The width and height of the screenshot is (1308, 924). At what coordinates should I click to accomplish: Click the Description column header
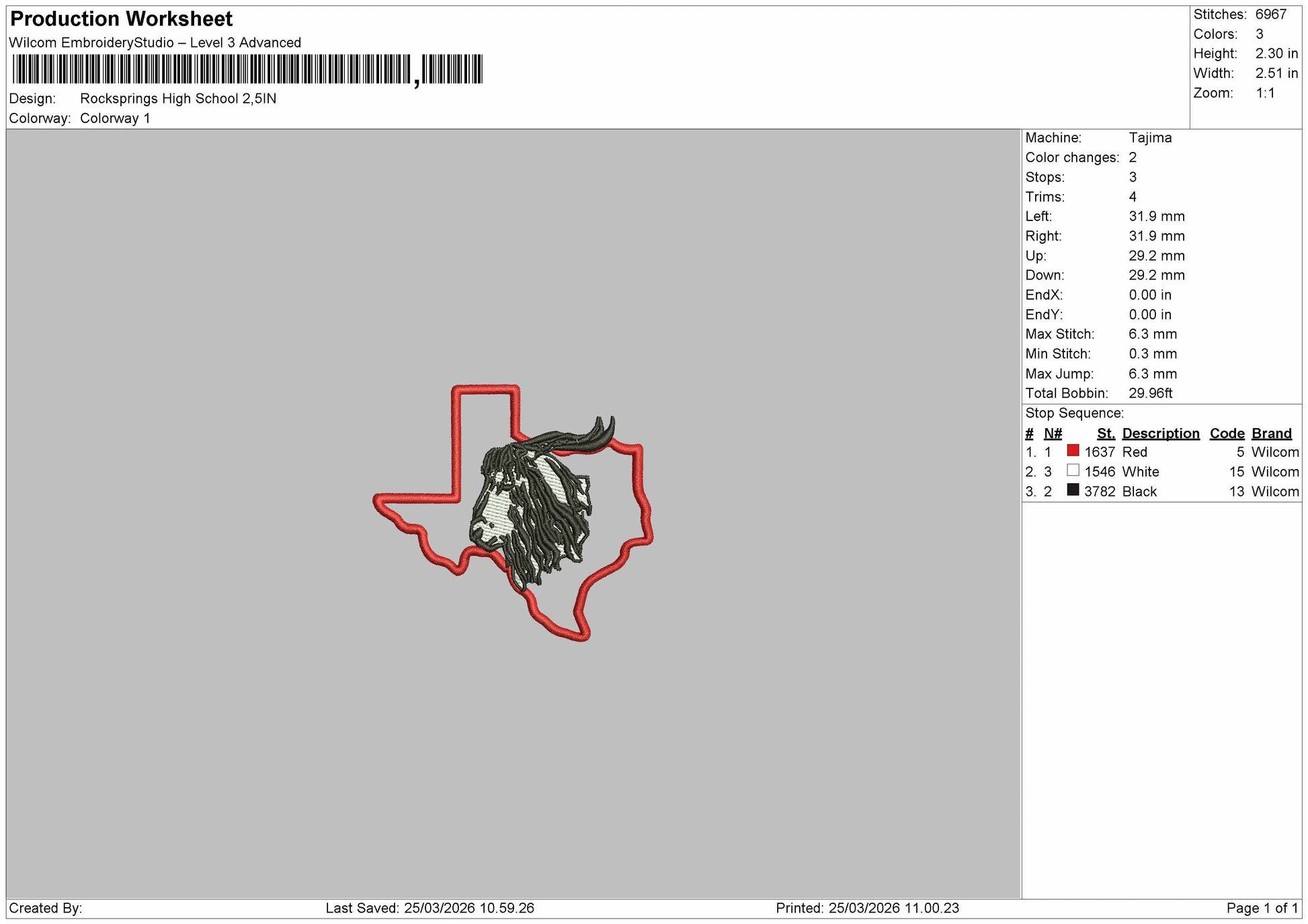pos(1161,433)
